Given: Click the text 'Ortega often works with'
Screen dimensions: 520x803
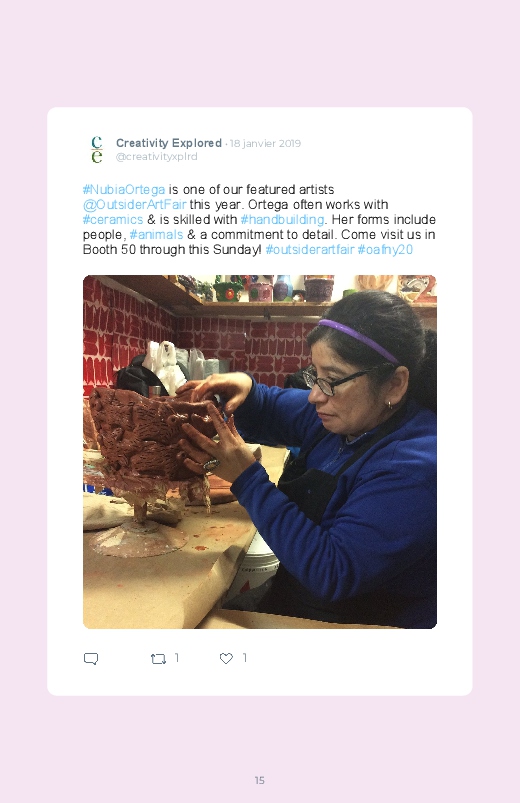Looking at the screenshot, I should point(318,204).
